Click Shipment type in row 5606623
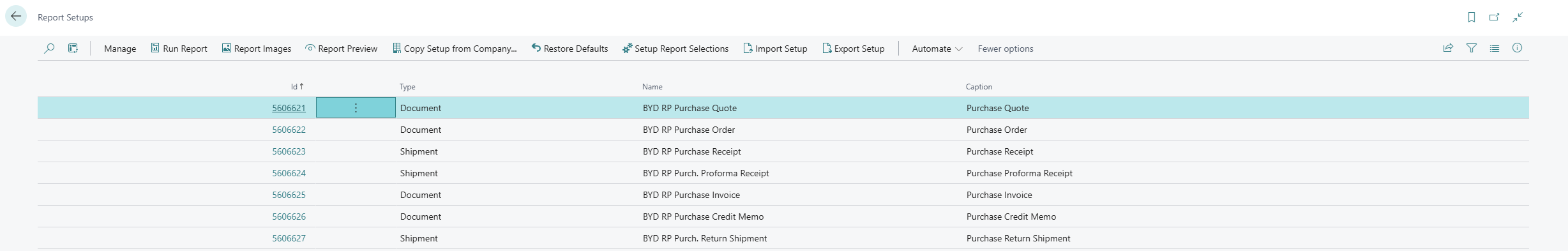 419,151
